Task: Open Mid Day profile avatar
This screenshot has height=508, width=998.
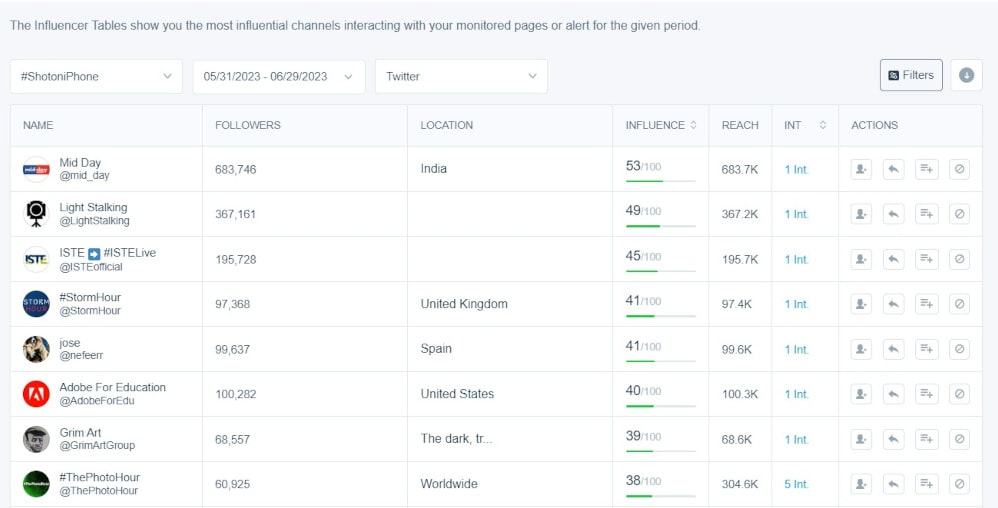Action: pyautogui.click(x=36, y=169)
